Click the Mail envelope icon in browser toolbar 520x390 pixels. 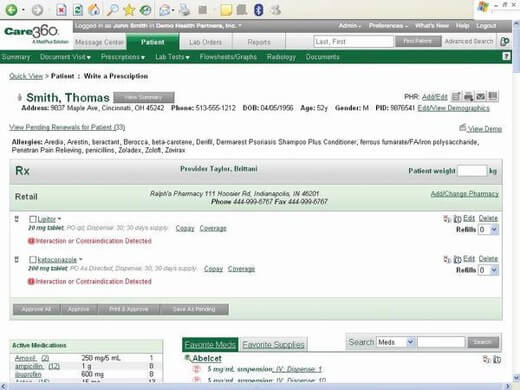(x=165, y=10)
